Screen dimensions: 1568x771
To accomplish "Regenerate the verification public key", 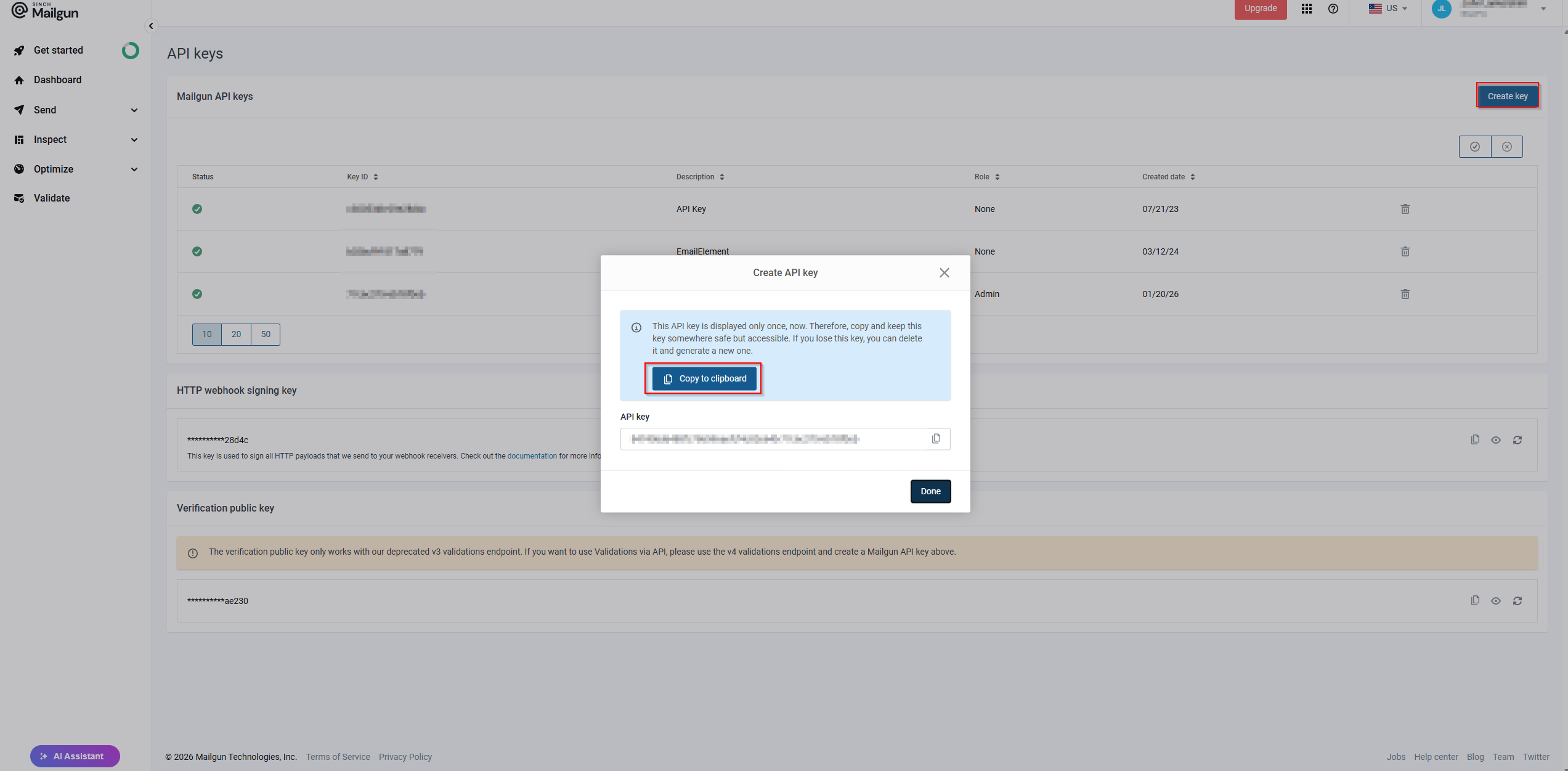I will point(1517,601).
